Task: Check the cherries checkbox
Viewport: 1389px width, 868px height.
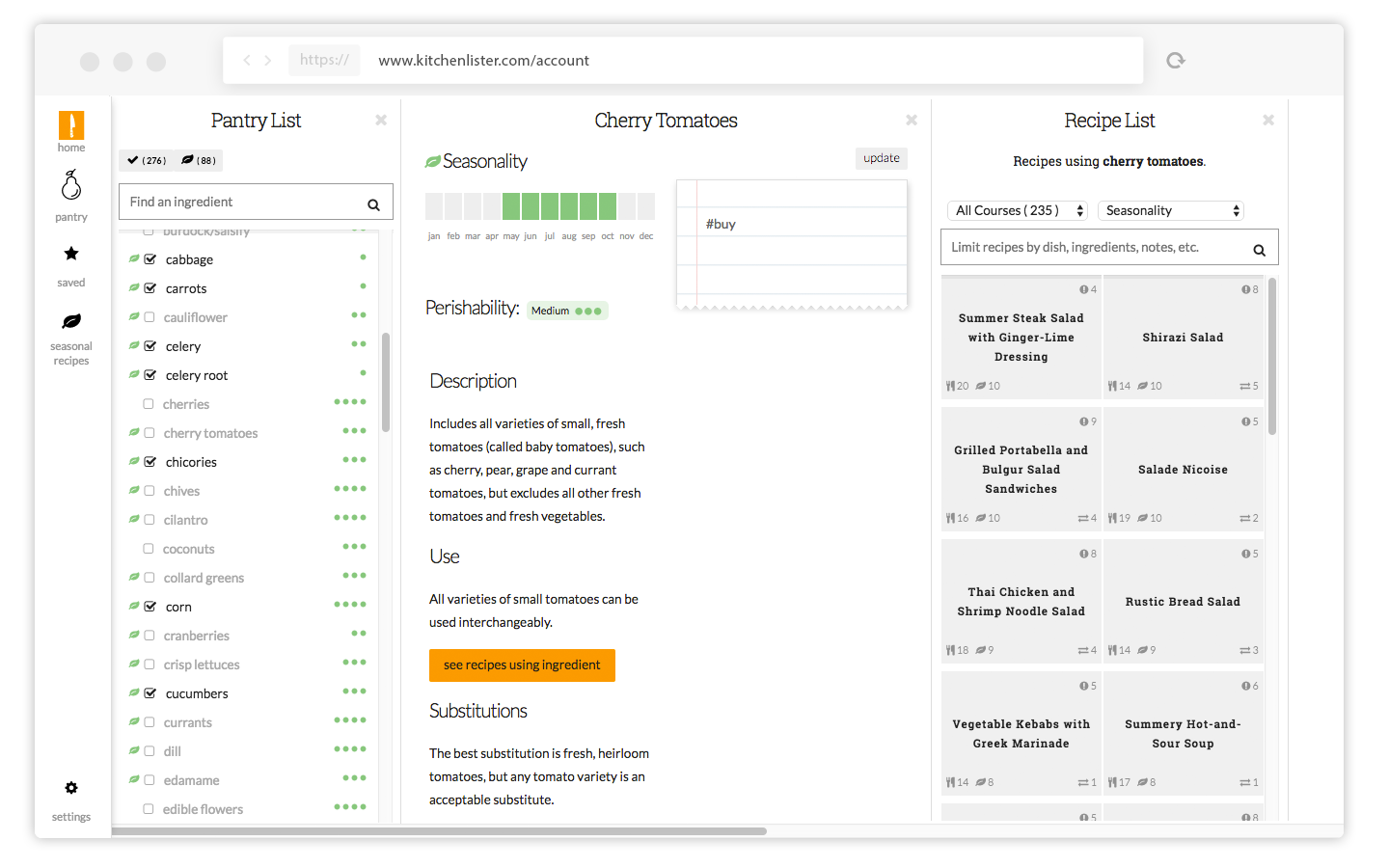Action: pyautogui.click(x=149, y=403)
